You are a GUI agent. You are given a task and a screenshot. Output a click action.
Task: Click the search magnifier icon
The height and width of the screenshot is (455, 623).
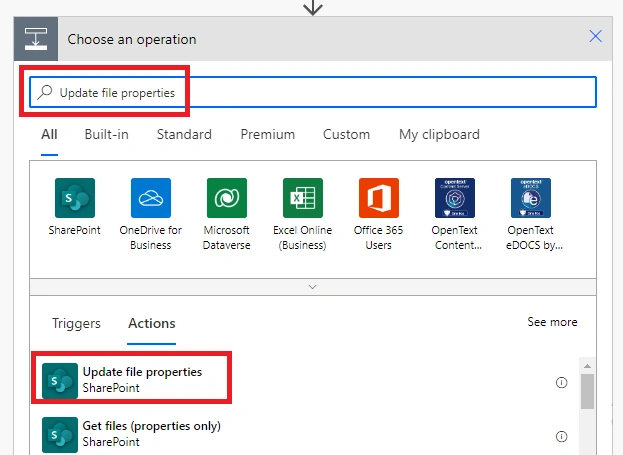pos(44,92)
